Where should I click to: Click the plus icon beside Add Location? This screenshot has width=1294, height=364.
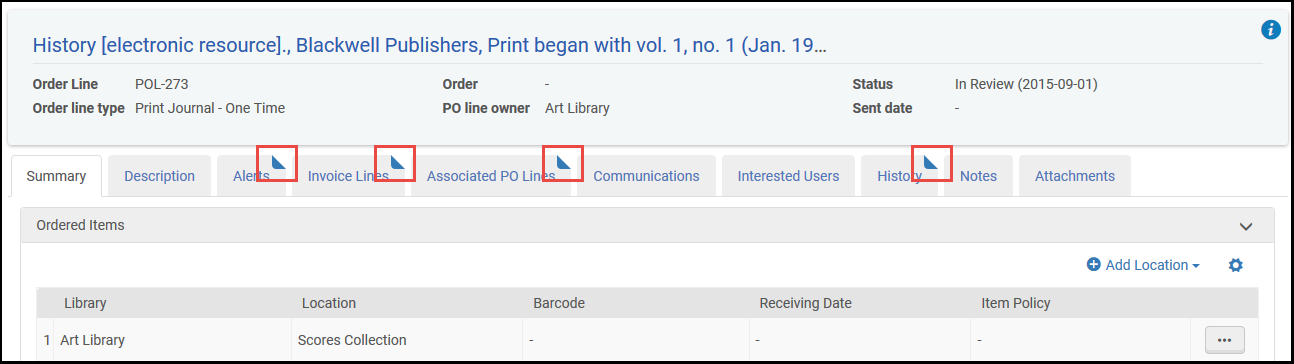pyautogui.click(x=1094, y=265)
